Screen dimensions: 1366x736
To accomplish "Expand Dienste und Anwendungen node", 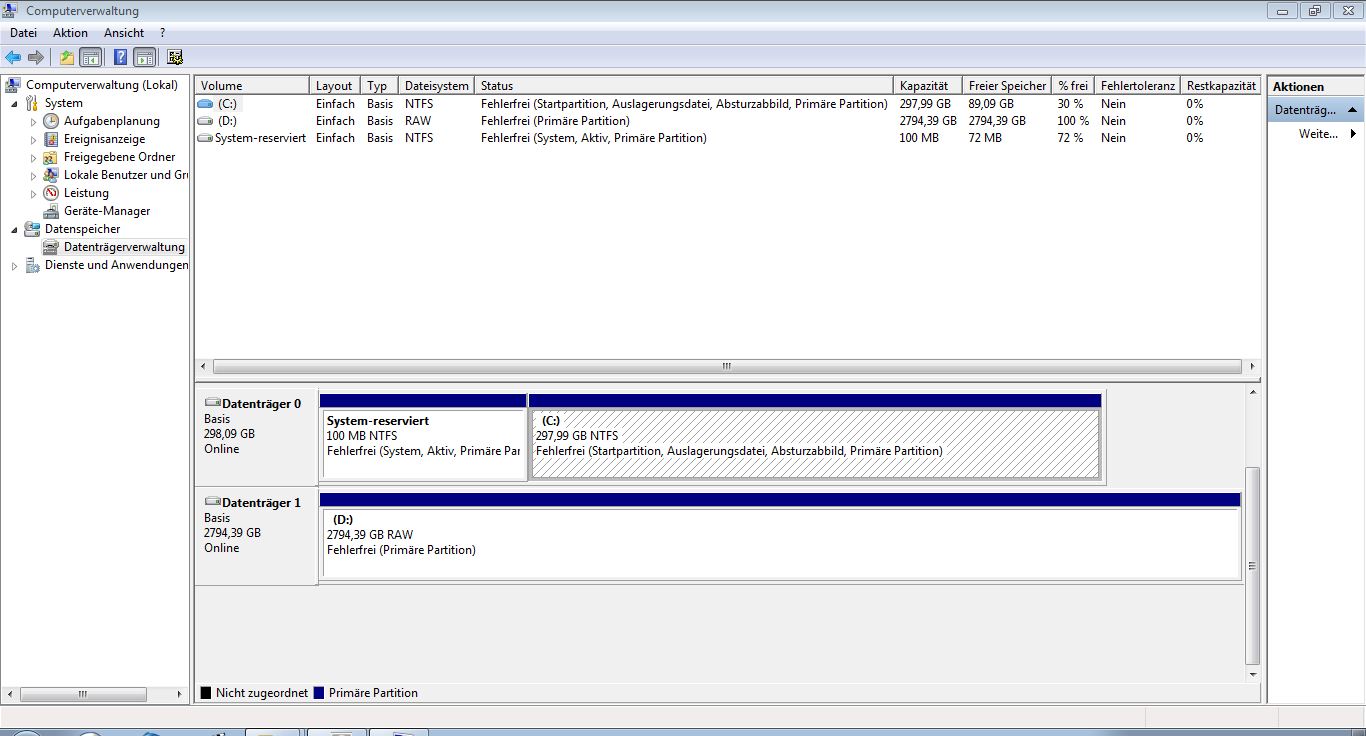I will (x=14, y=265).
